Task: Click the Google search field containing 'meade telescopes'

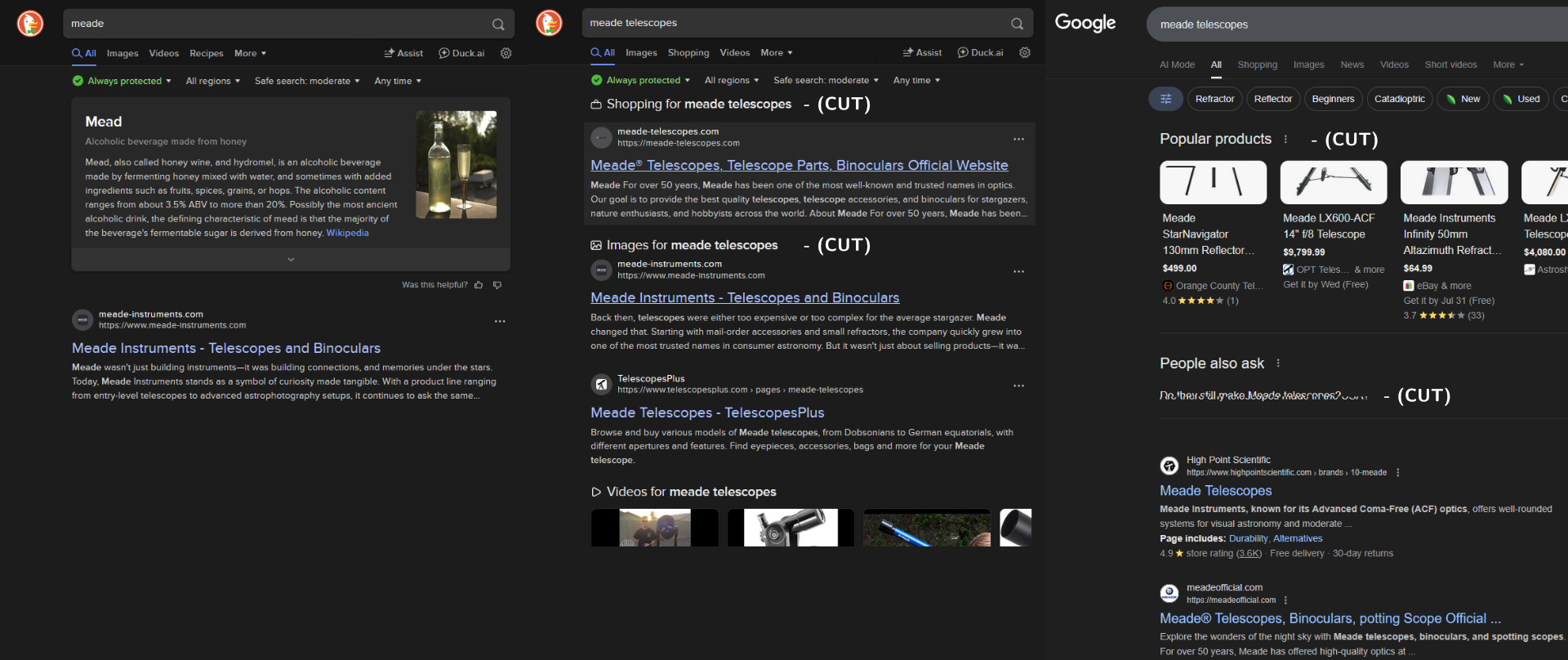Action: point(1357,25)
